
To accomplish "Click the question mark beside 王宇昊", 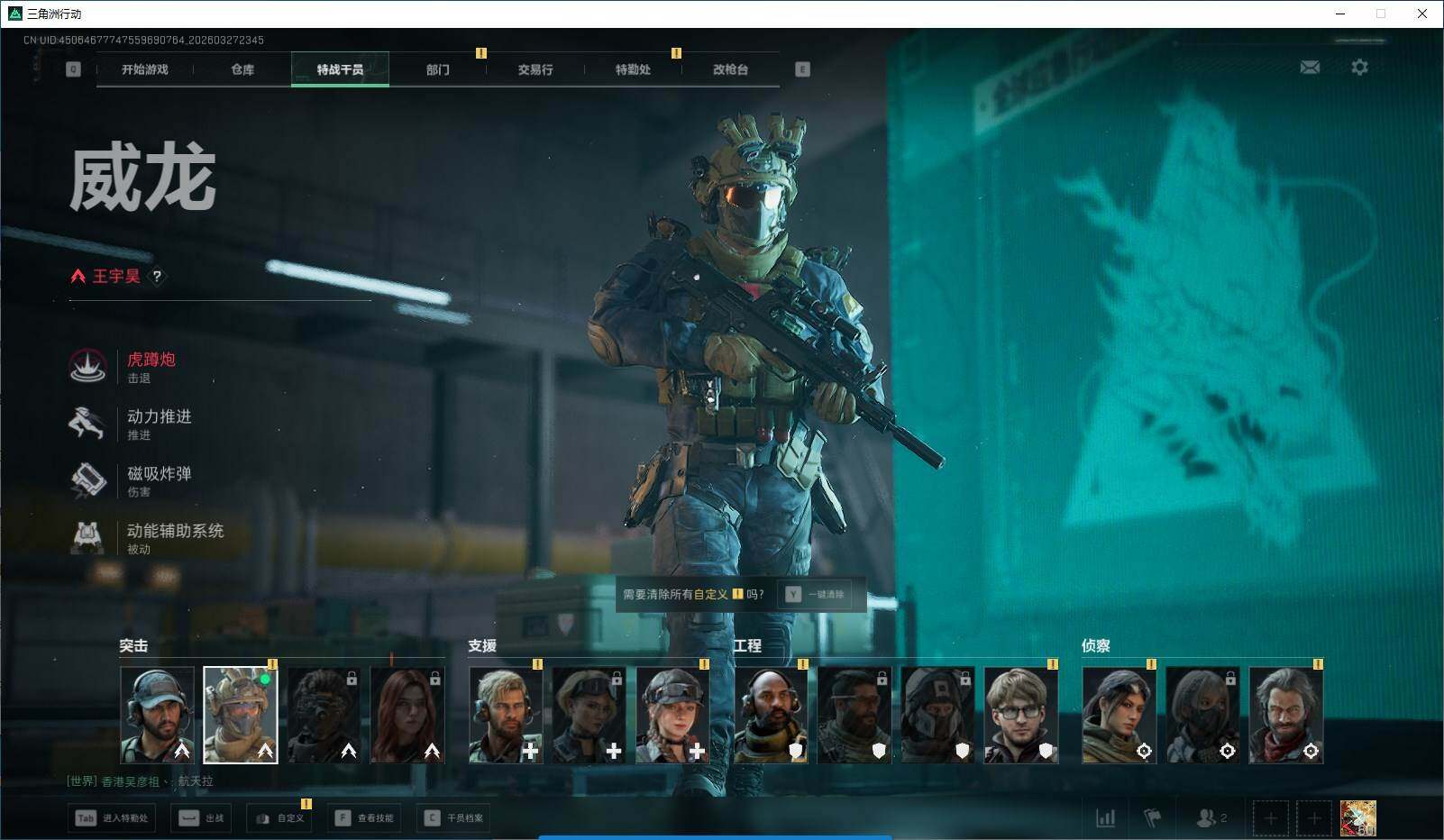I will click(157, 277).
